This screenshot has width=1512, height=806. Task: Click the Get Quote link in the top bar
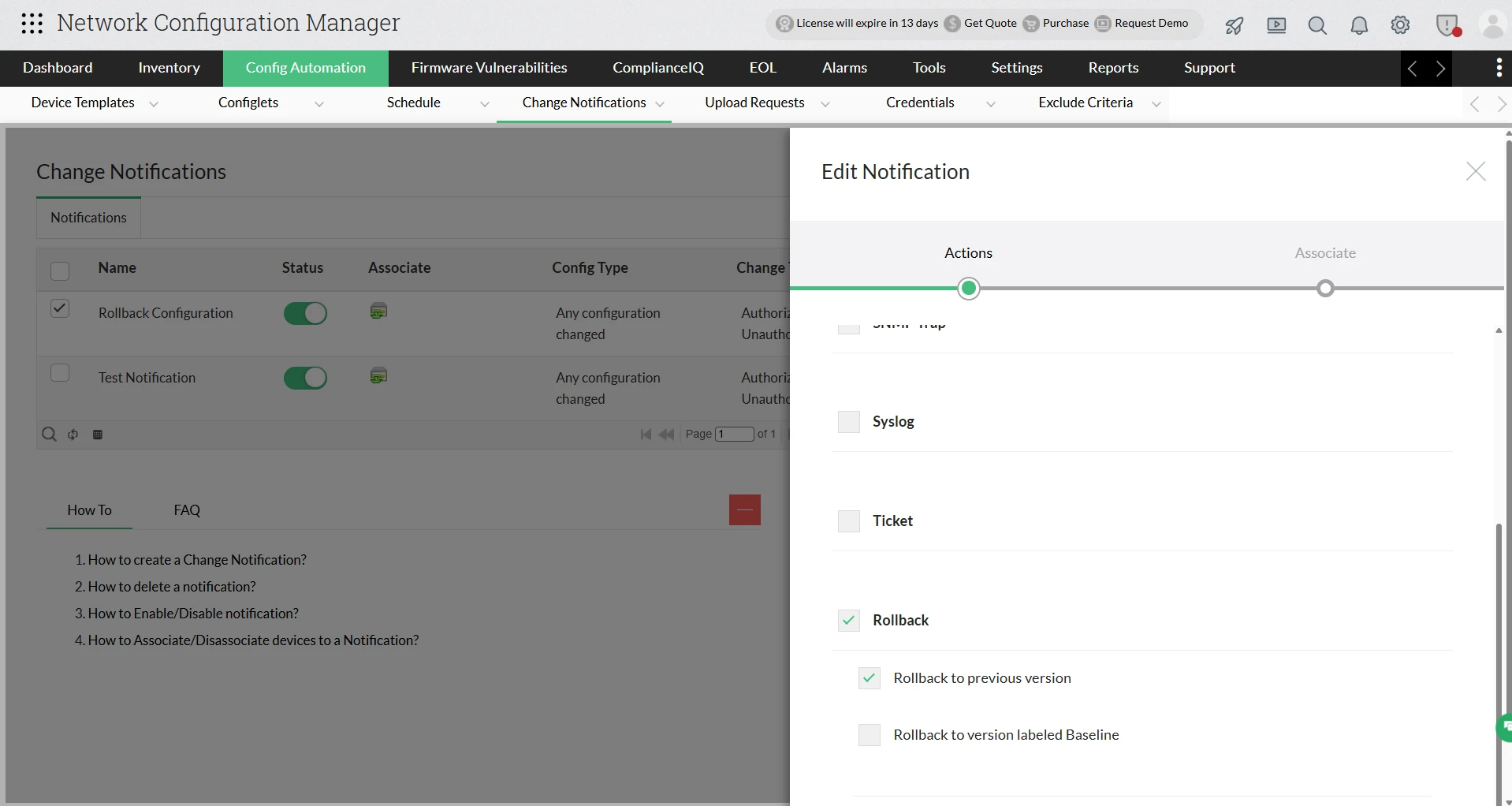click(x=989, y=24)
